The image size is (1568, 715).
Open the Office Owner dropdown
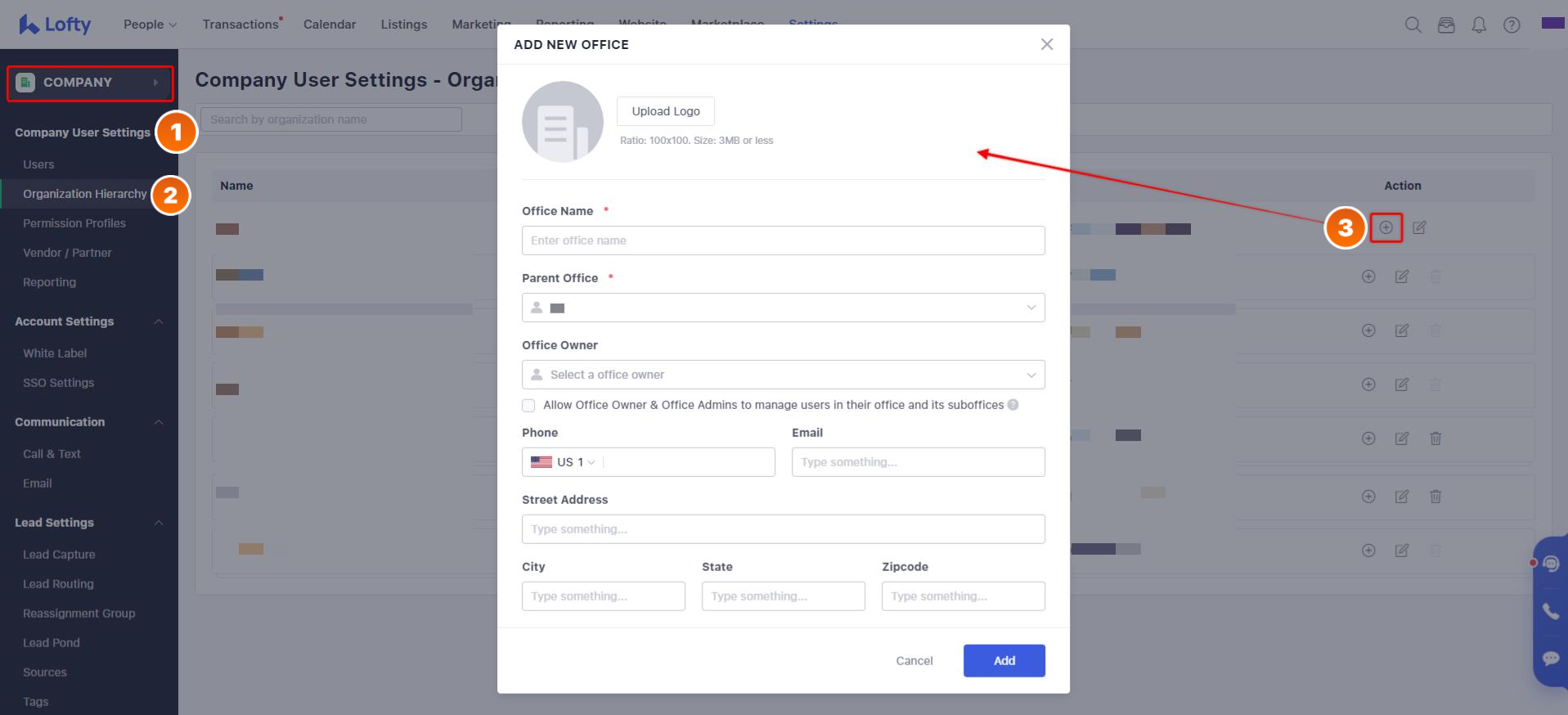[783, 375]
